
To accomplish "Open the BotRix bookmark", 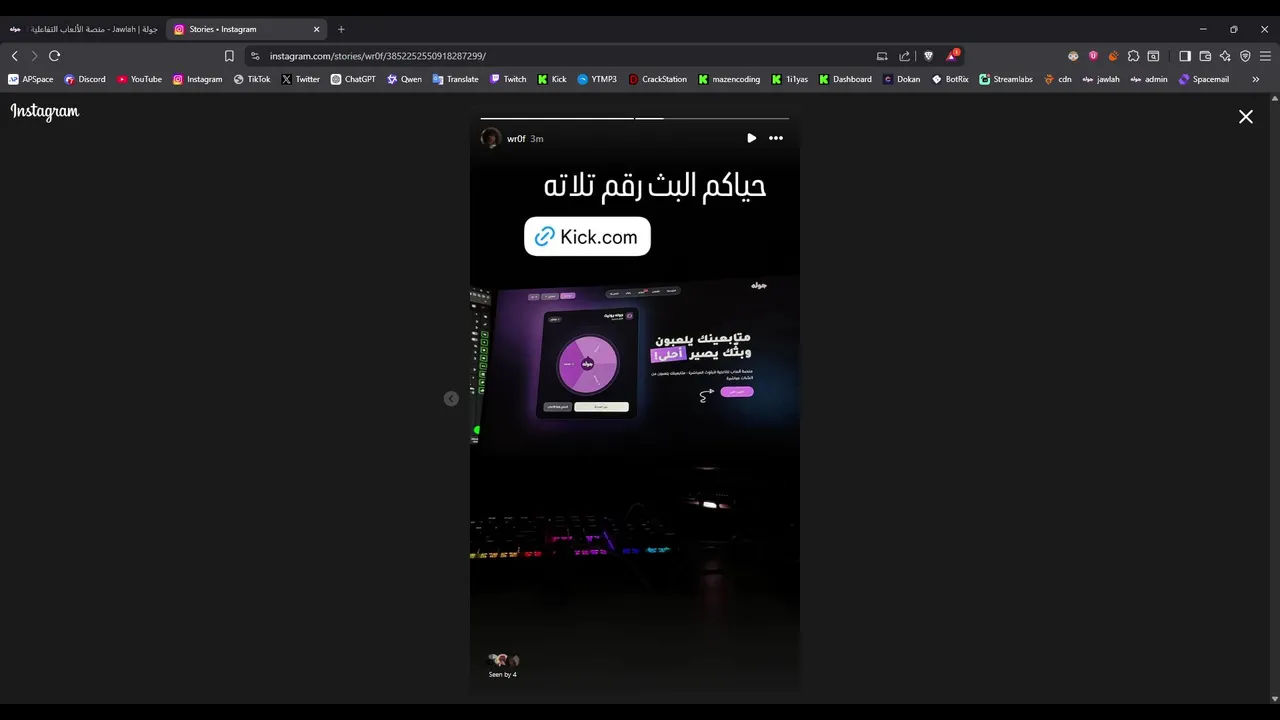I will coord(951,79).
